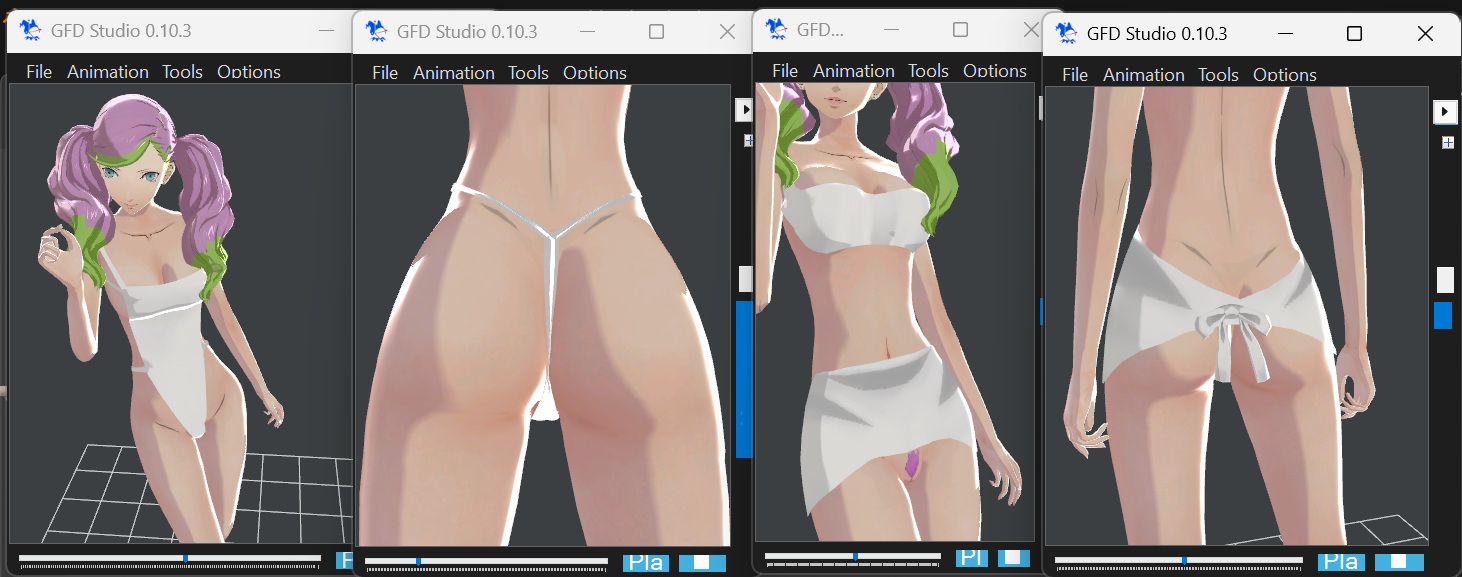Maximize the third GFD Studio window
The image size is (1462, 577).
tap(960, 30)
